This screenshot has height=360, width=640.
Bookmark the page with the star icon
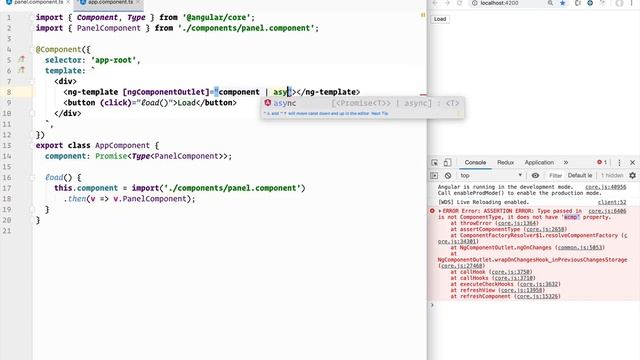point(562,3)
